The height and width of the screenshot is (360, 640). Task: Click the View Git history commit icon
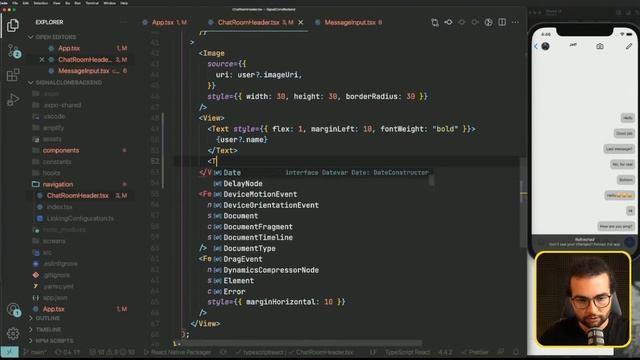point(448,22)
